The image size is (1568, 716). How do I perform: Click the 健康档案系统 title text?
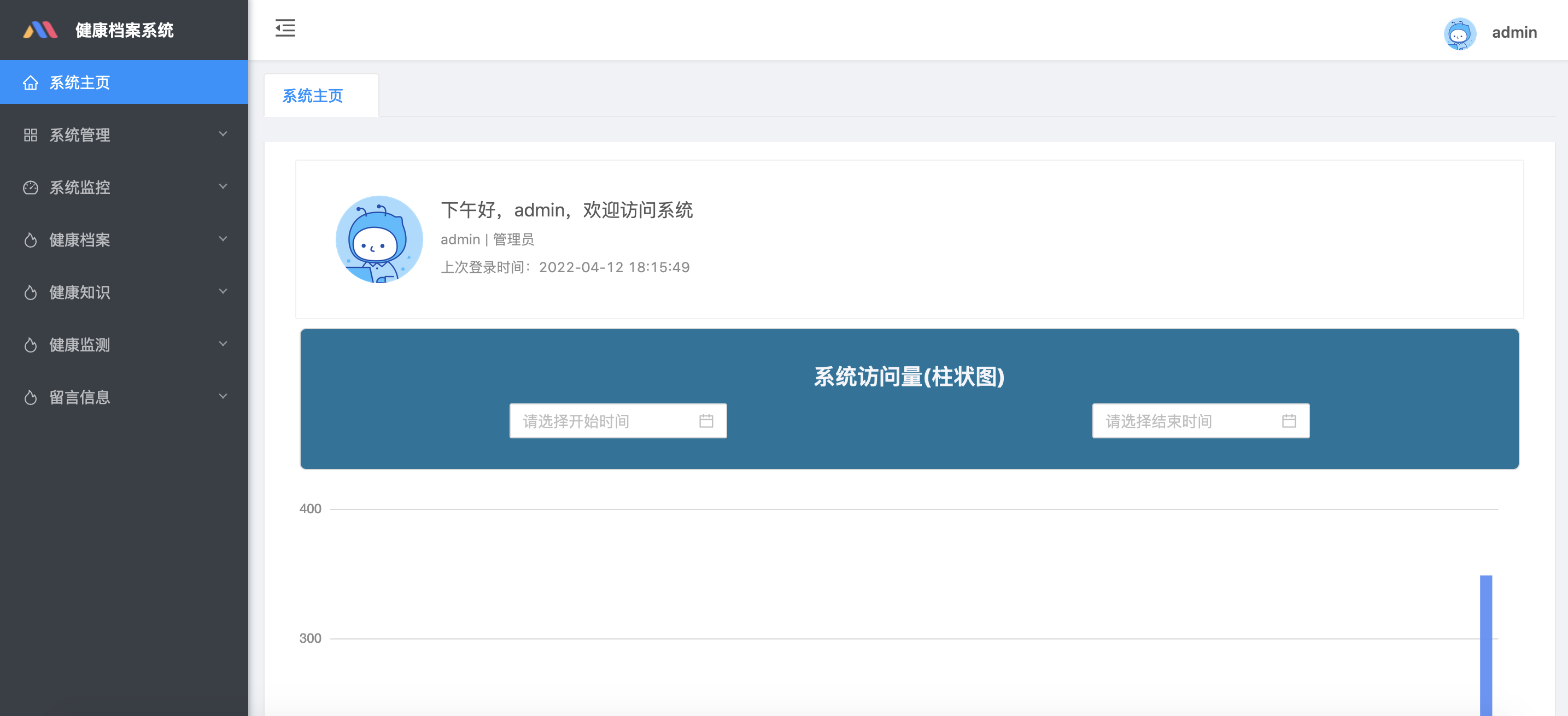click(124, 31)
